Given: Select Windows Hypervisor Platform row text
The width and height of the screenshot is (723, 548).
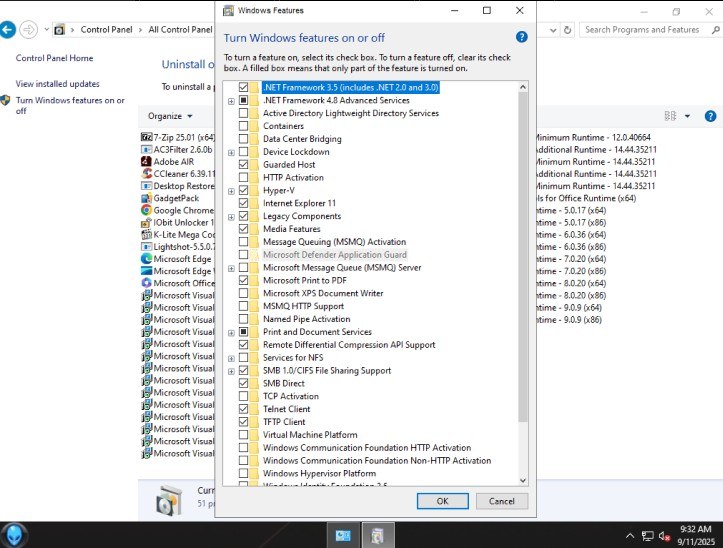Looking at the screenshot, I should (319, 473).
